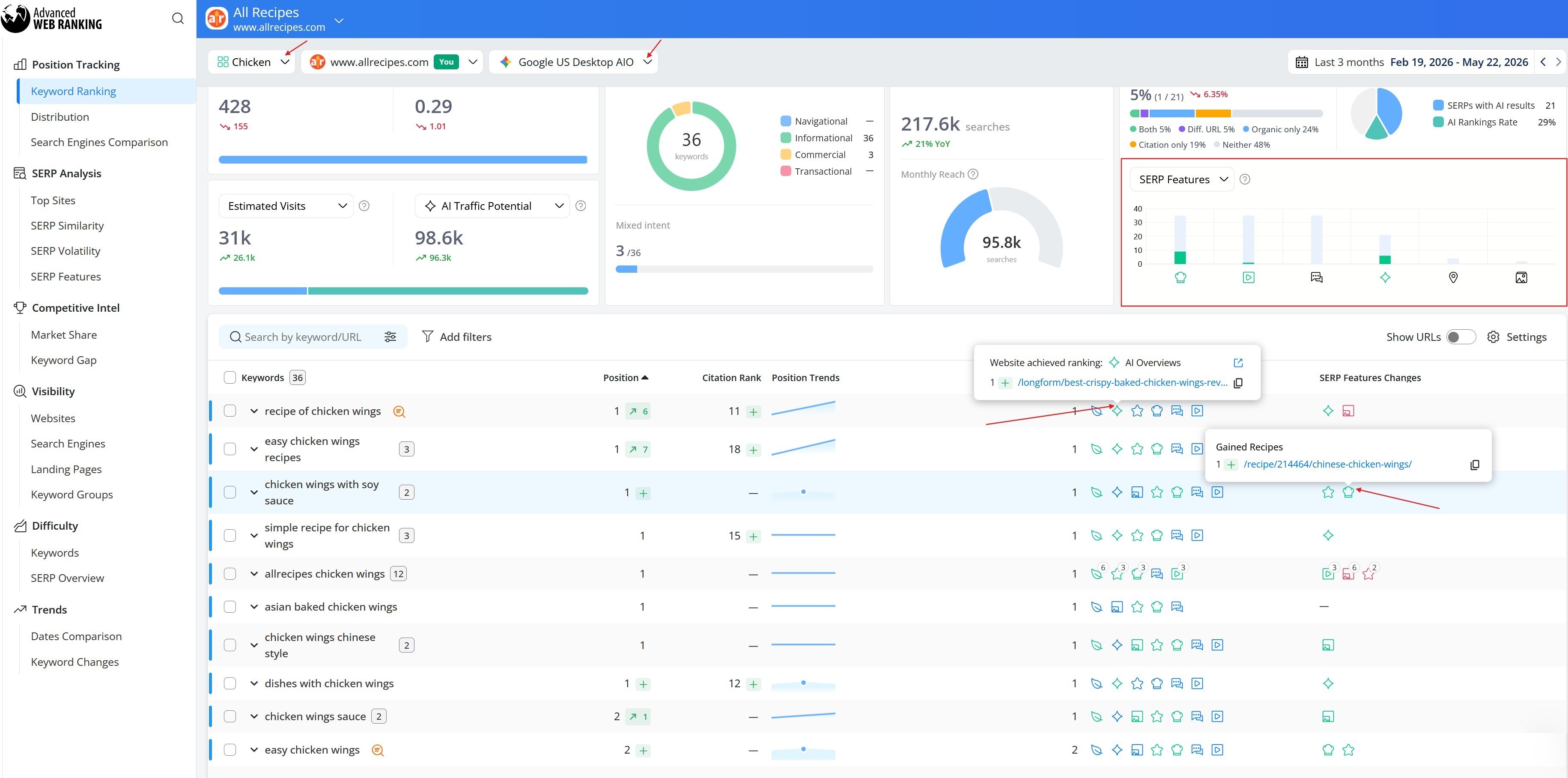The image size is (1568, 778).
Task: Open SERP Volatility in sidebar
Action: (65, 251)
